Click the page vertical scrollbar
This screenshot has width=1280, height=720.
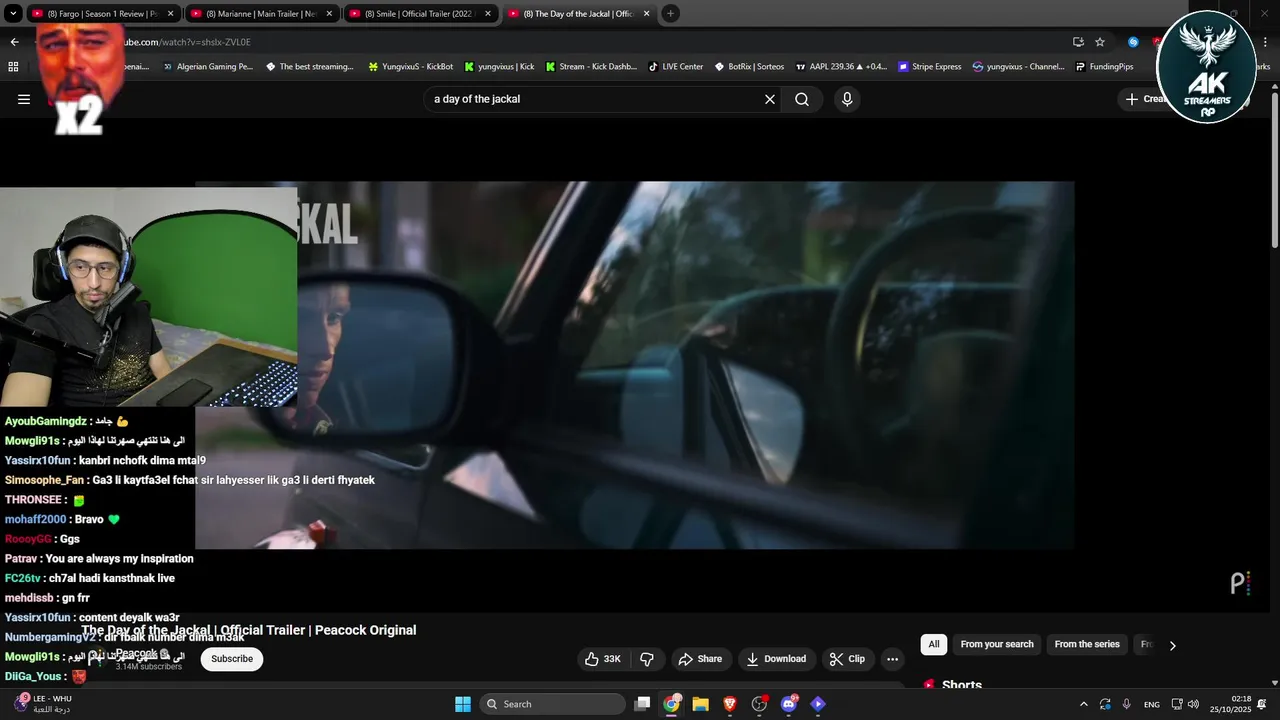click(1274, 170)
